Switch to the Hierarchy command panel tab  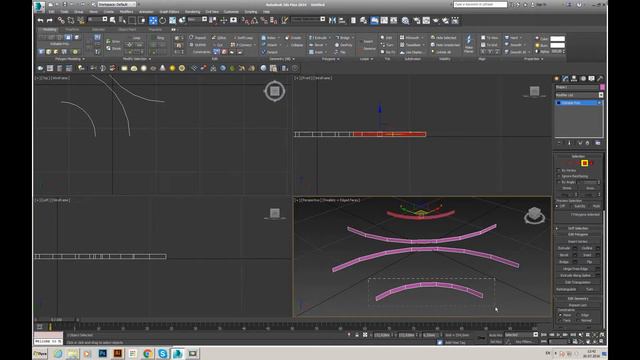coord(574,78)
